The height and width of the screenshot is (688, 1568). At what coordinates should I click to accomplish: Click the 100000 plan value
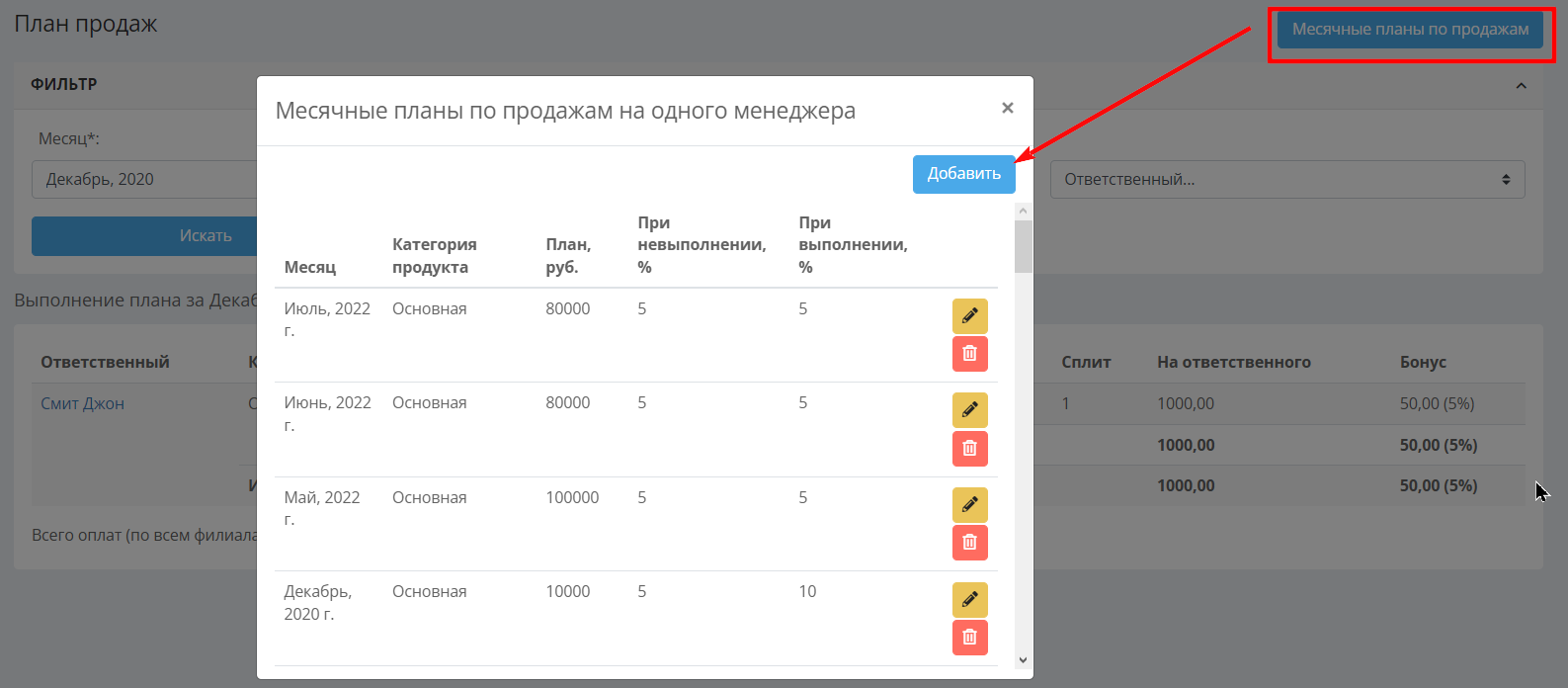pos(572,498)
